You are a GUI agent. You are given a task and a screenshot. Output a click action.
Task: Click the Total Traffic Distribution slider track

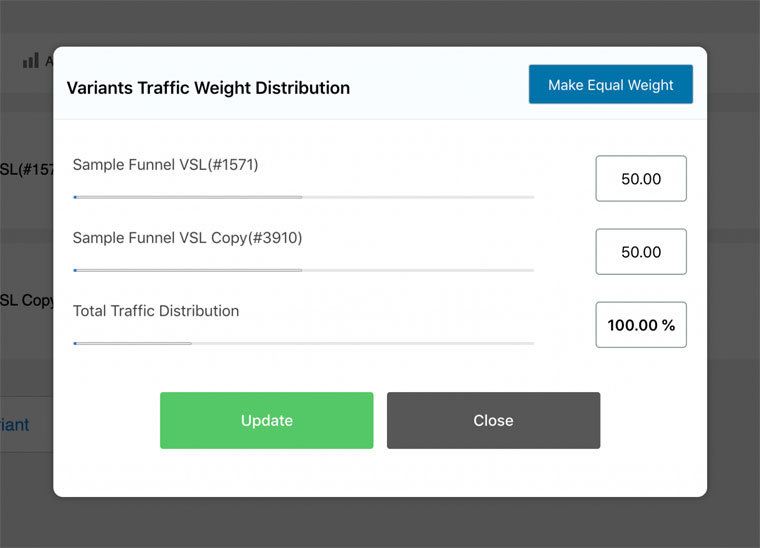pyautogui.click(x=304, y=344)
